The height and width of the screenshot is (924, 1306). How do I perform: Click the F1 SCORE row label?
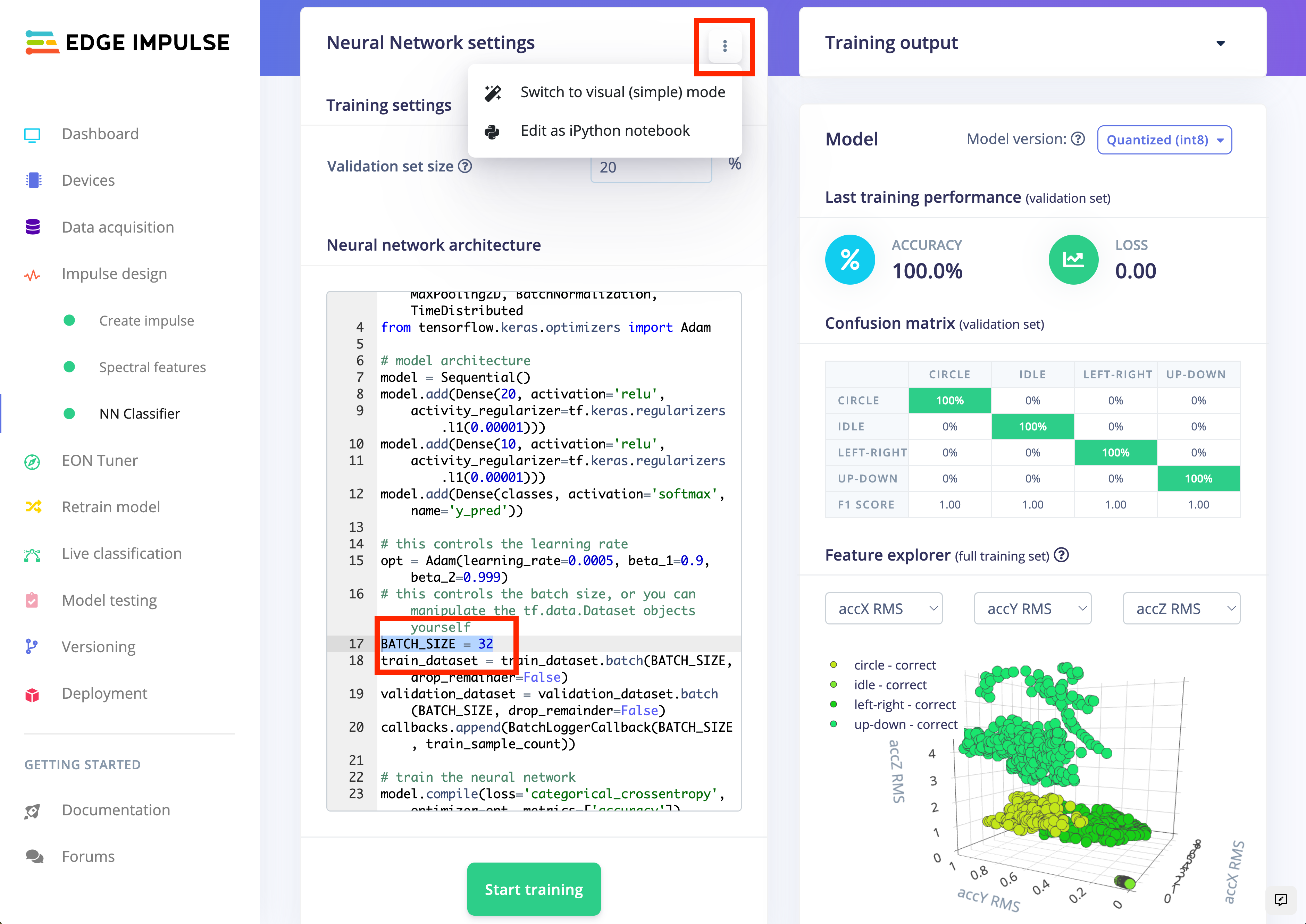coord(865,505)
